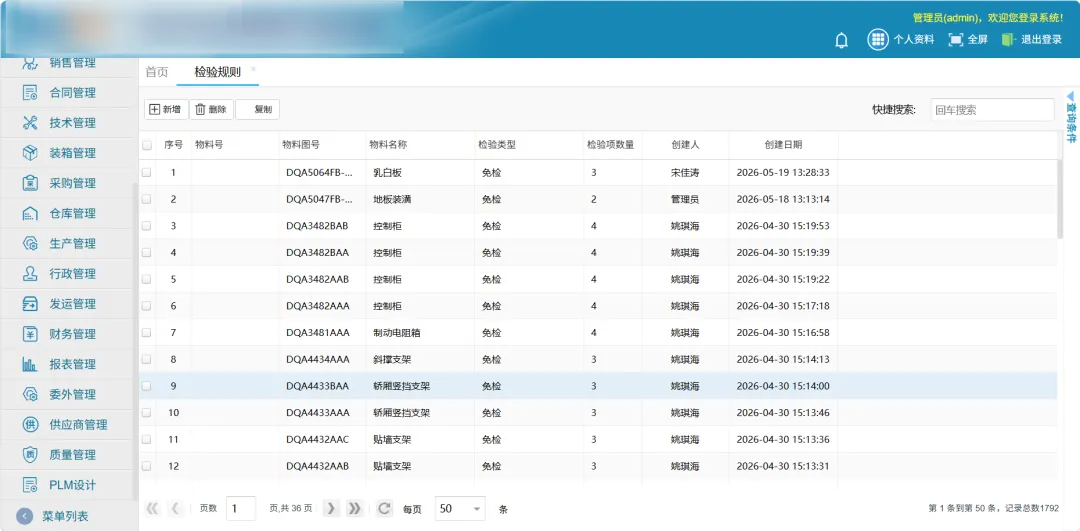Click 轿厢竖挡支架 in row 10

tap(402, 413)
